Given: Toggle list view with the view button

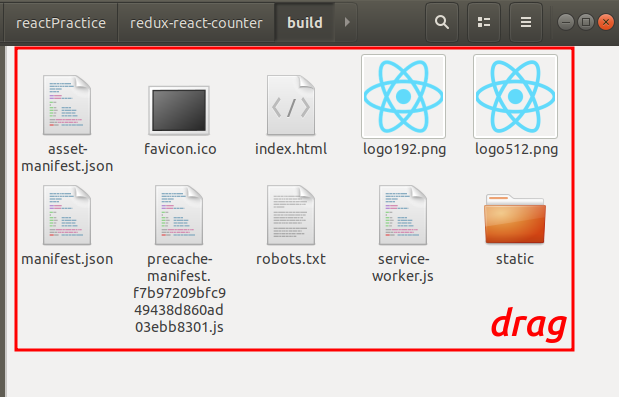Looking at the screenshot, I should (x=484, y=22).
